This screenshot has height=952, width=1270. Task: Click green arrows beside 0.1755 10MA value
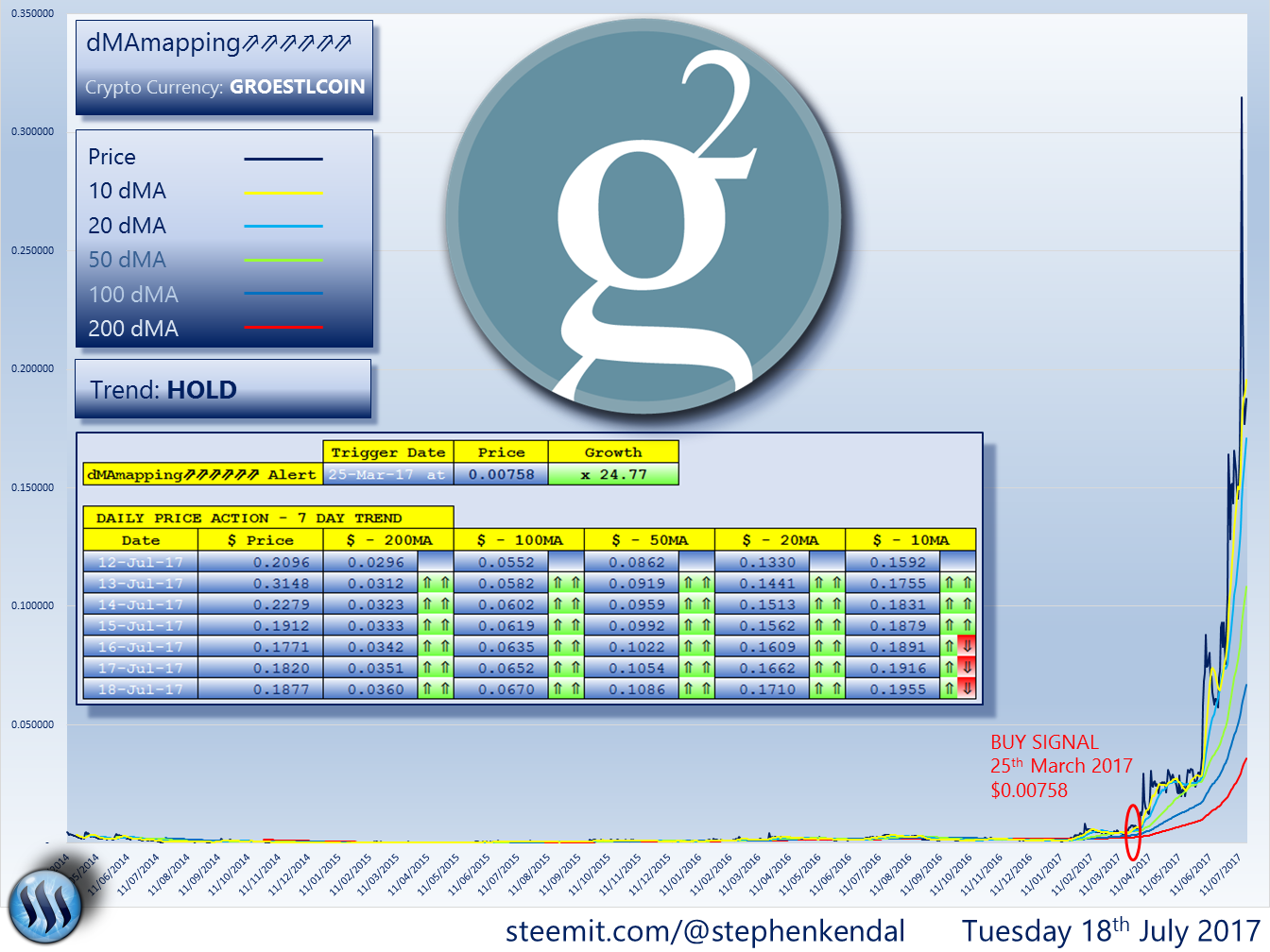coord(957,584)
